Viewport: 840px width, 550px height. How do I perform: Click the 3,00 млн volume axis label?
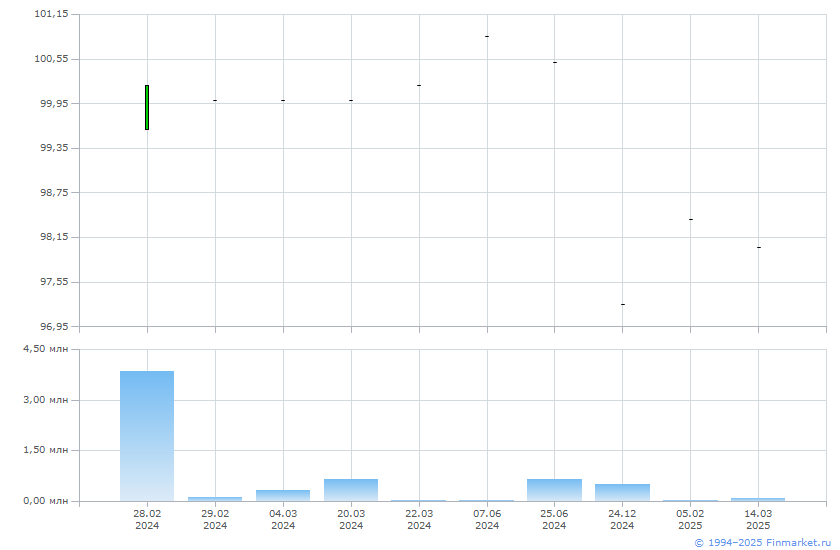click(46, 400)
